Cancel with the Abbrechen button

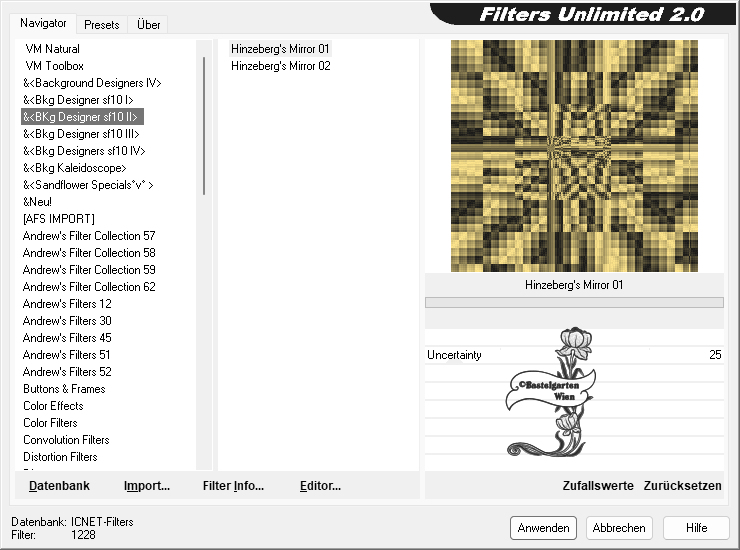619,528
